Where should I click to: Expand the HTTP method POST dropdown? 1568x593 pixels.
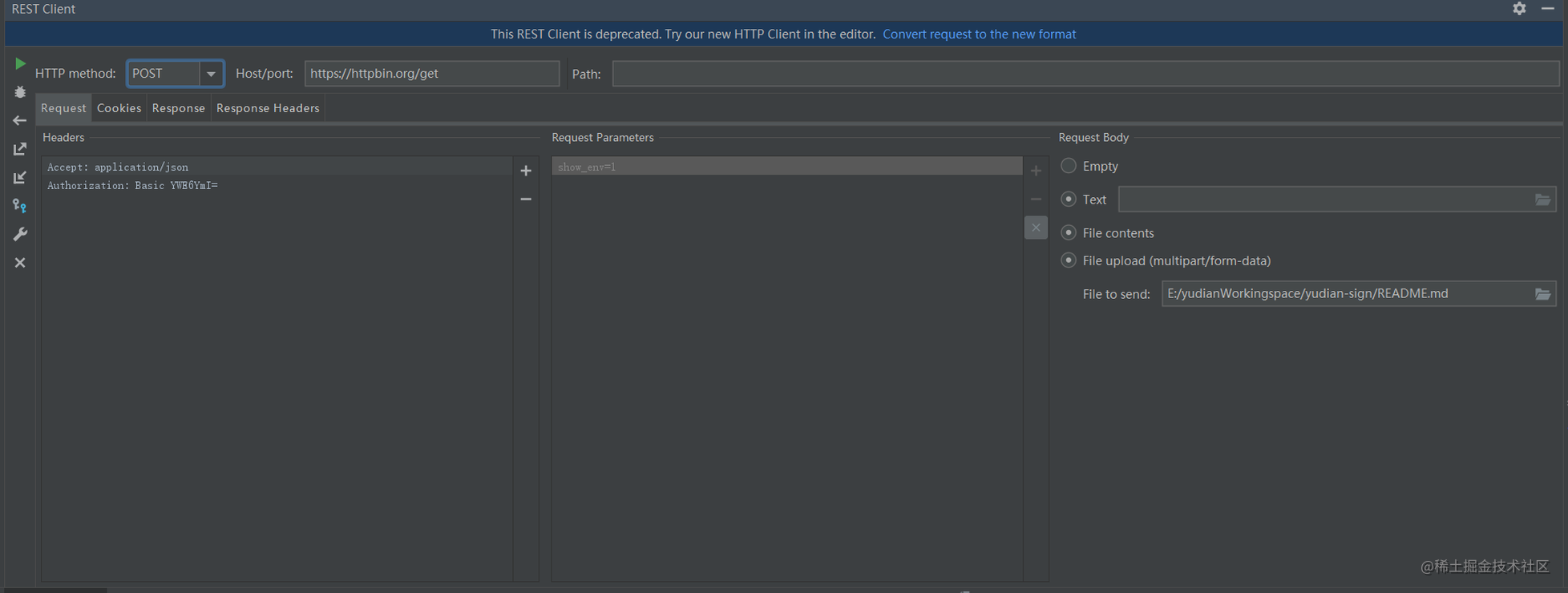tap(211, 74)
